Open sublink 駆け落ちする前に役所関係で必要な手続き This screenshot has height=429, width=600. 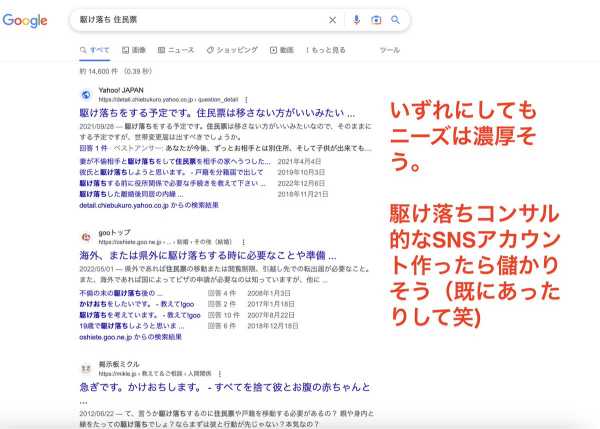point(172,183)
